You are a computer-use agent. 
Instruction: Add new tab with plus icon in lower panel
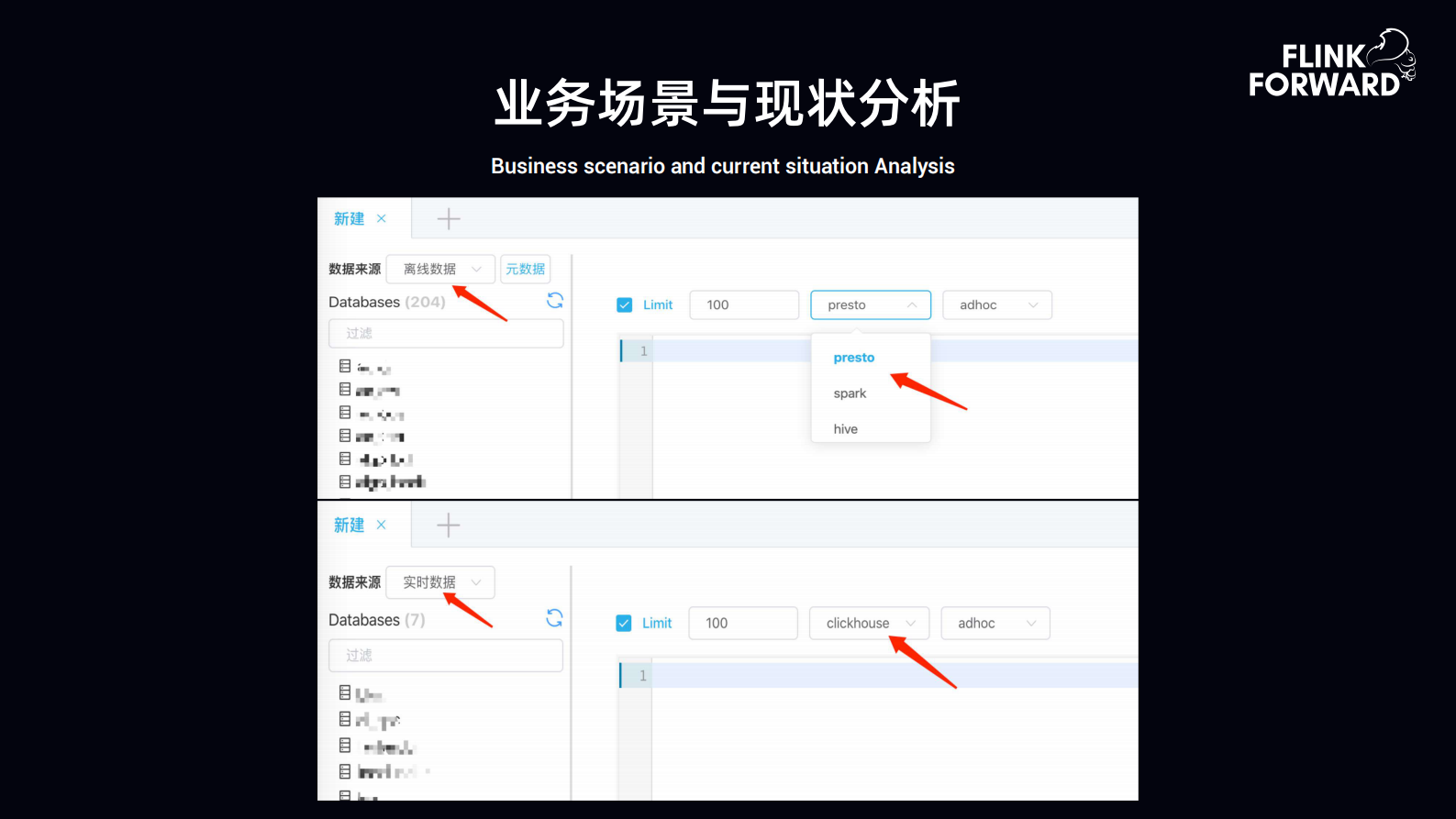pyautogui.click(x=449, y=526)
